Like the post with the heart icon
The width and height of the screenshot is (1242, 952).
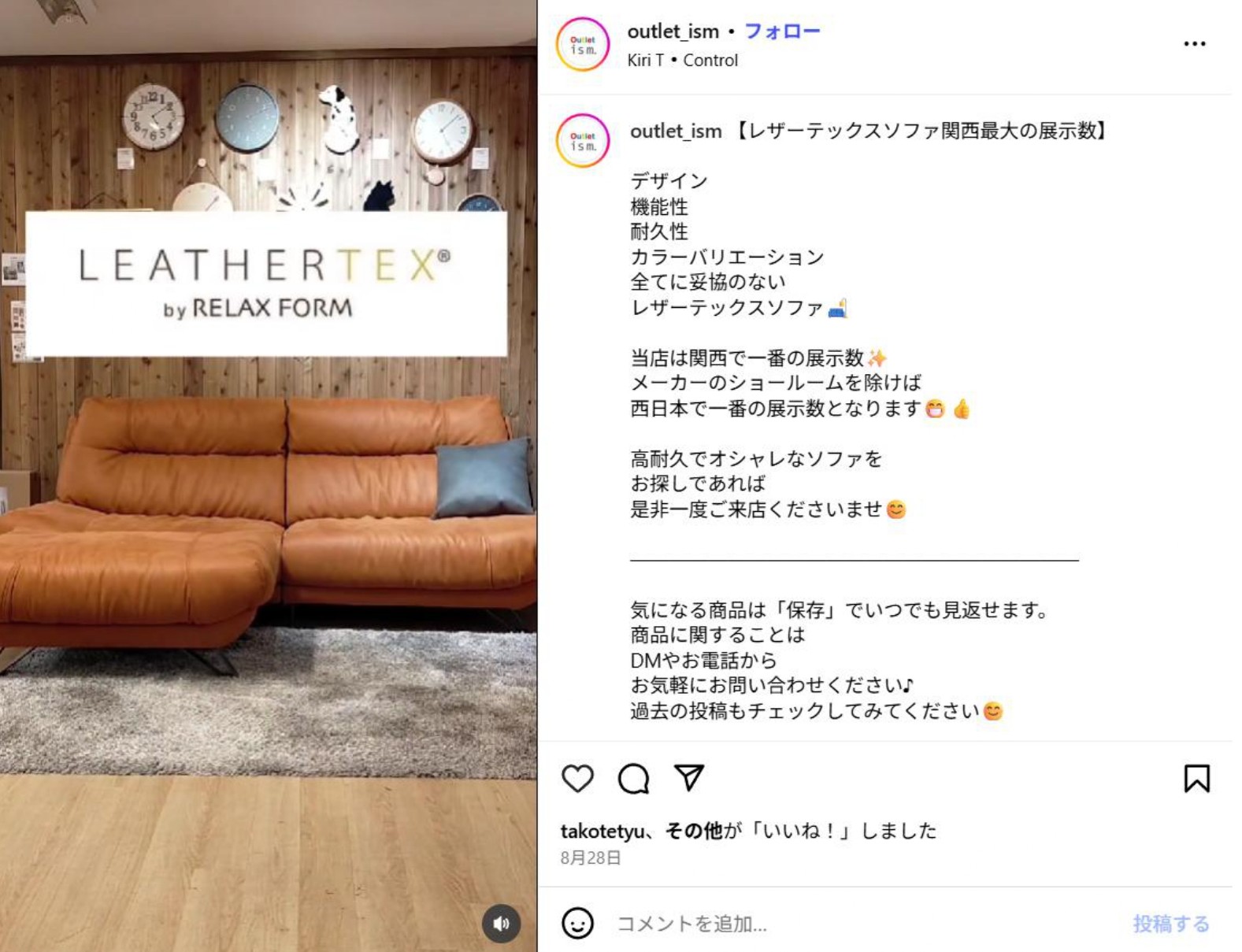pyautogui.click(x=577, y=778)
